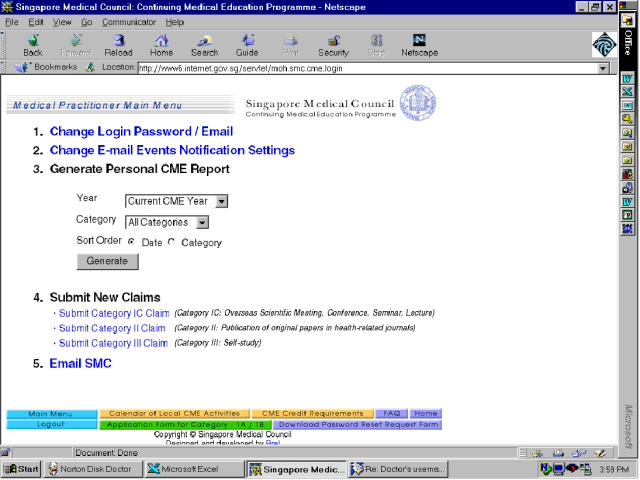Click the Singapore Medical Council seal logo
Image resolution: width=640 pixels, height=480 pixels.
coord(418,103)
